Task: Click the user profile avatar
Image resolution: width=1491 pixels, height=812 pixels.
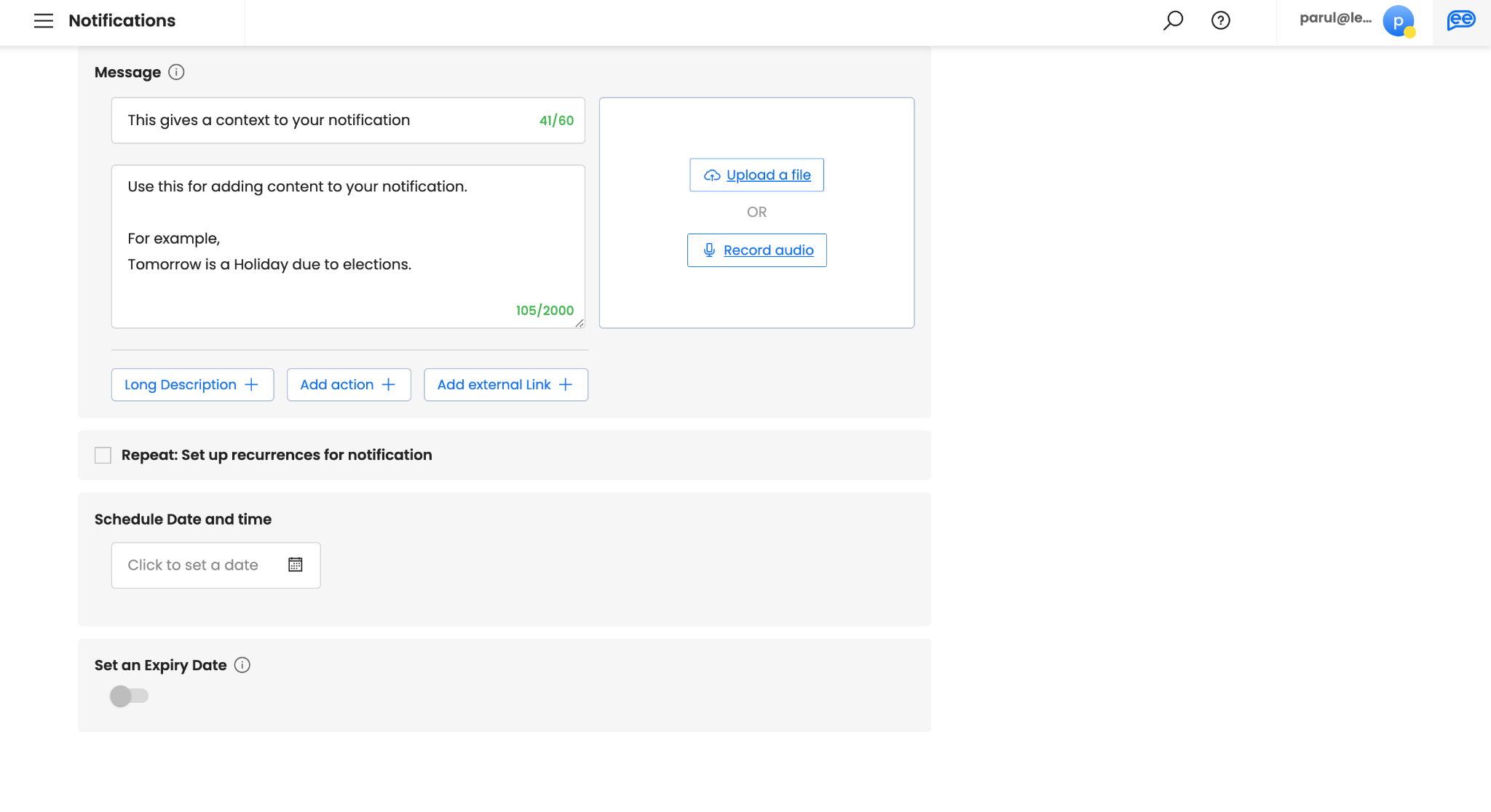Action: point(1398,21)
